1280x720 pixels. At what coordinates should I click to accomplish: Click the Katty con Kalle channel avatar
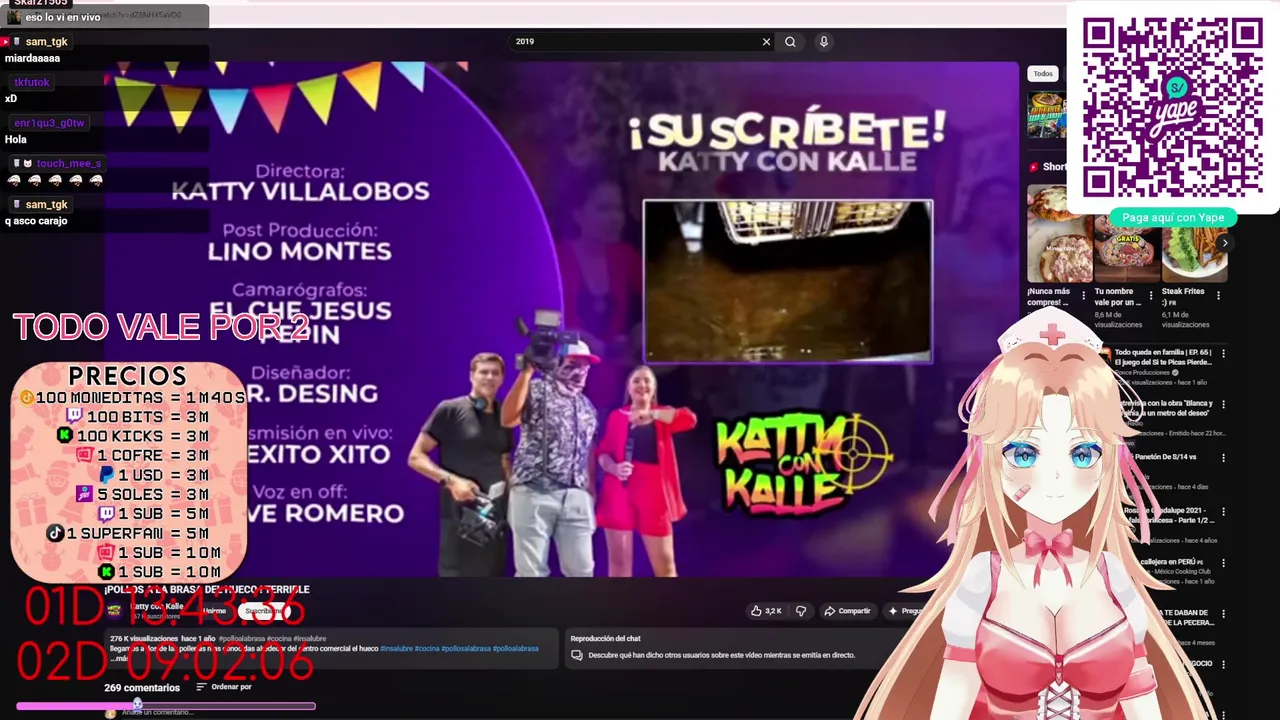coord(115,610)
